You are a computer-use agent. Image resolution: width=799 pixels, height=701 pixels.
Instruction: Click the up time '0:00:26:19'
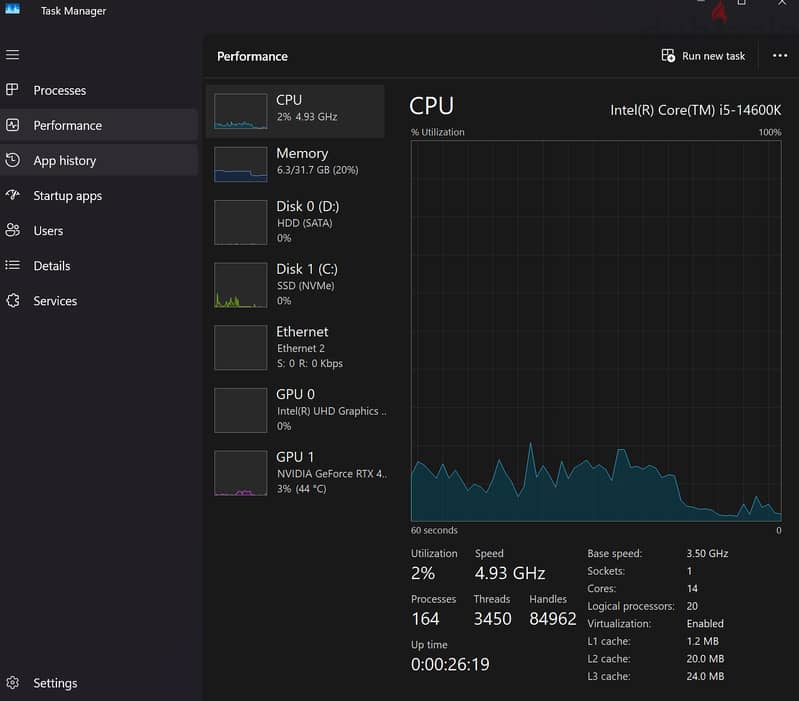[450, 664]
